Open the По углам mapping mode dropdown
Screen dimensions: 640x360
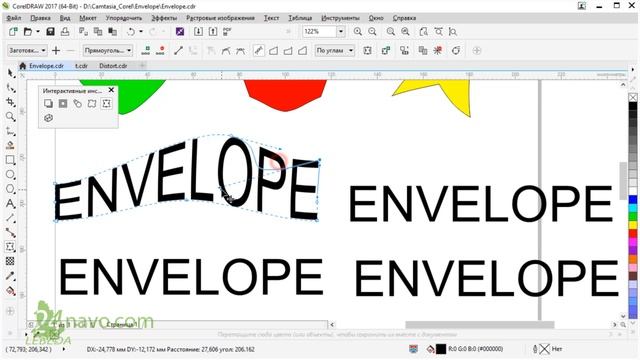[x=335, y=51]
